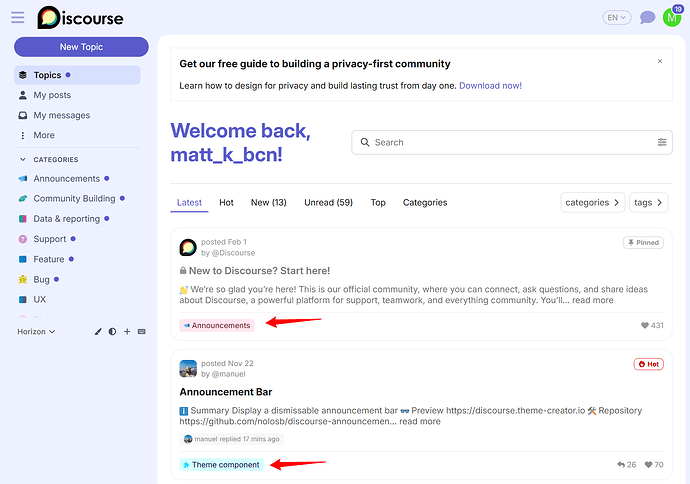690x484 pixels.
Task: Toggle dark mode contrast icon
Action: point(112,331)
